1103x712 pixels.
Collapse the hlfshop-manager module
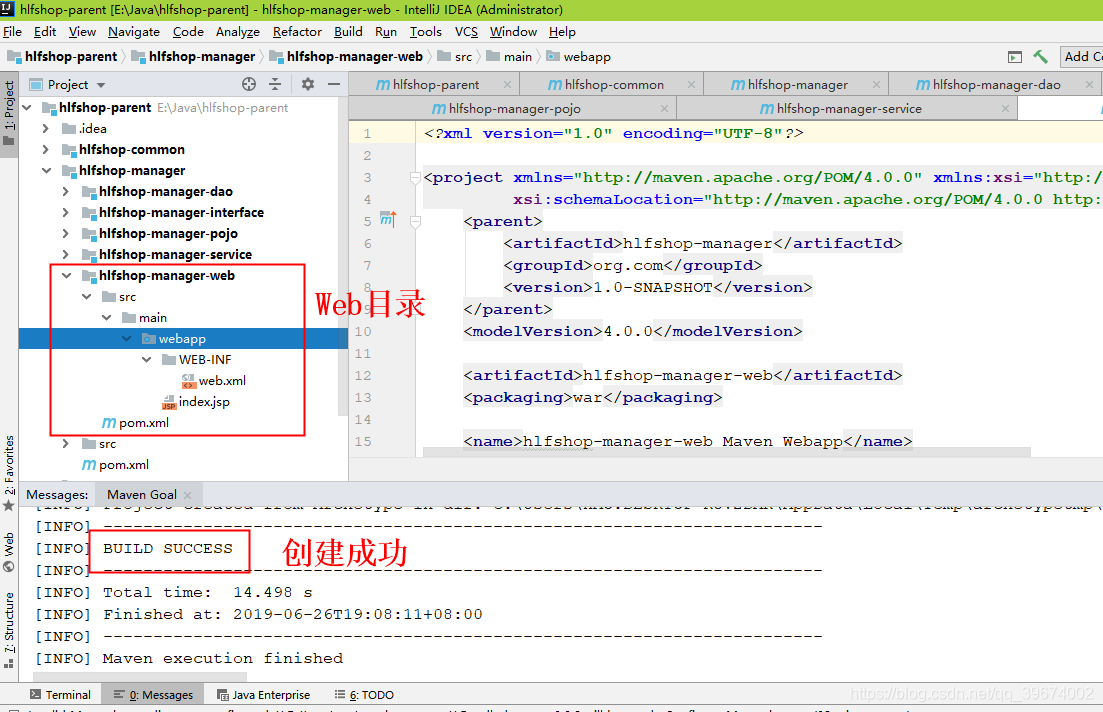pos(46,171)
